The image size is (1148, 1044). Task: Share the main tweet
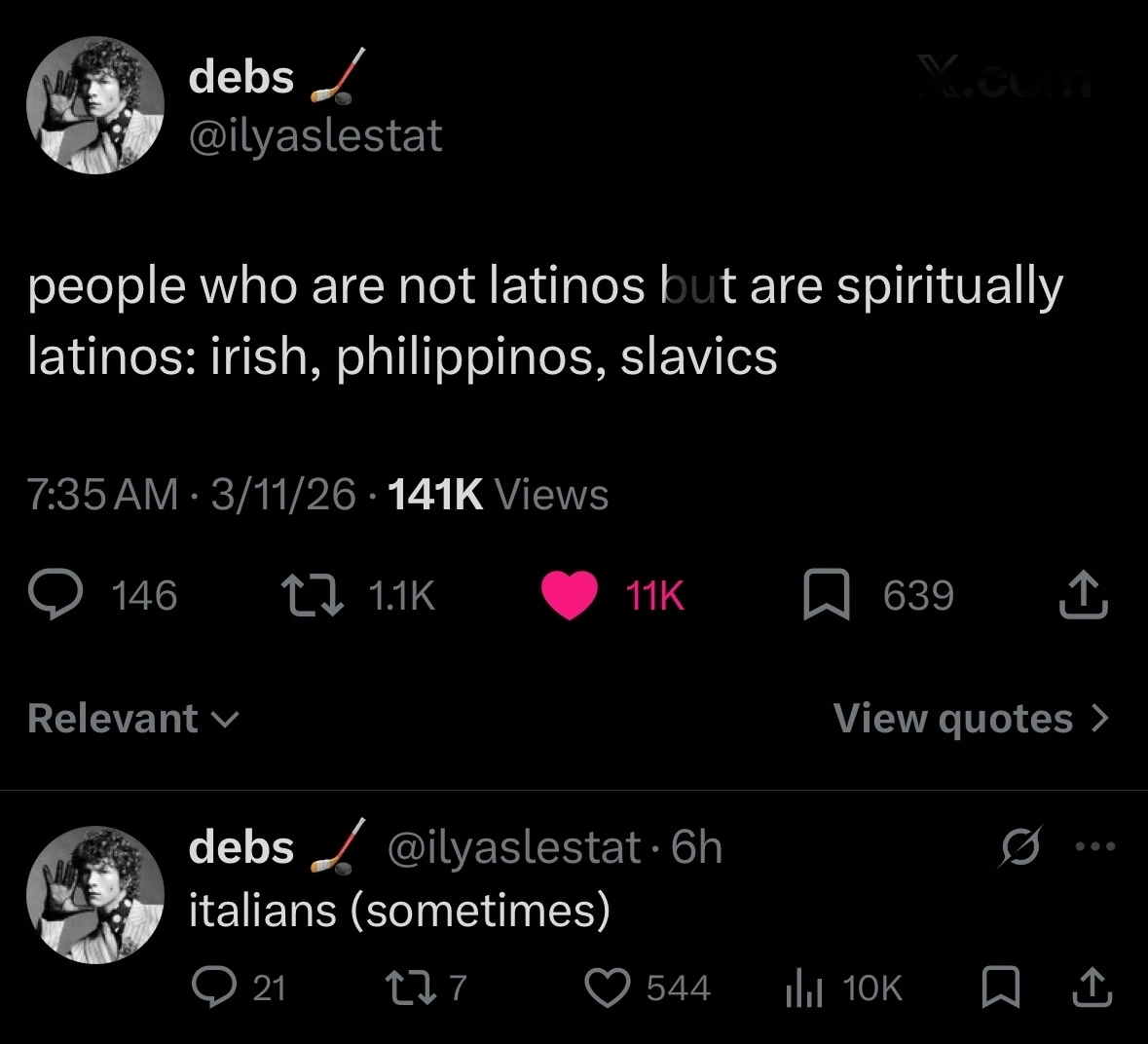pyautogui.click(x=1085, y=595)
